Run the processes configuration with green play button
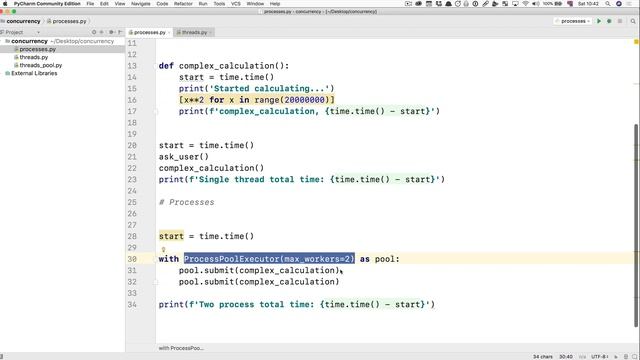640x360 pixels. [599, 21]
